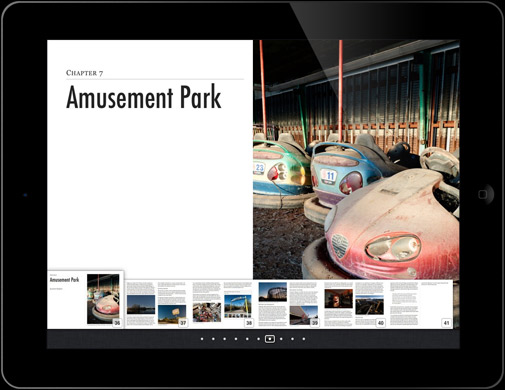The height and width of the screenshot is (390, 505).
Task: Jump to third chapter dot
Action: click(225, 339)
